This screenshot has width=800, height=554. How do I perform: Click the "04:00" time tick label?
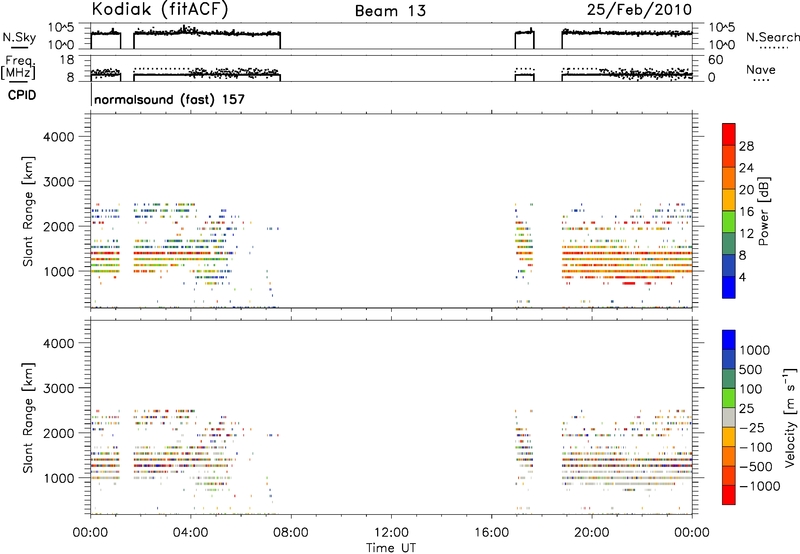[x=190, y=533]
